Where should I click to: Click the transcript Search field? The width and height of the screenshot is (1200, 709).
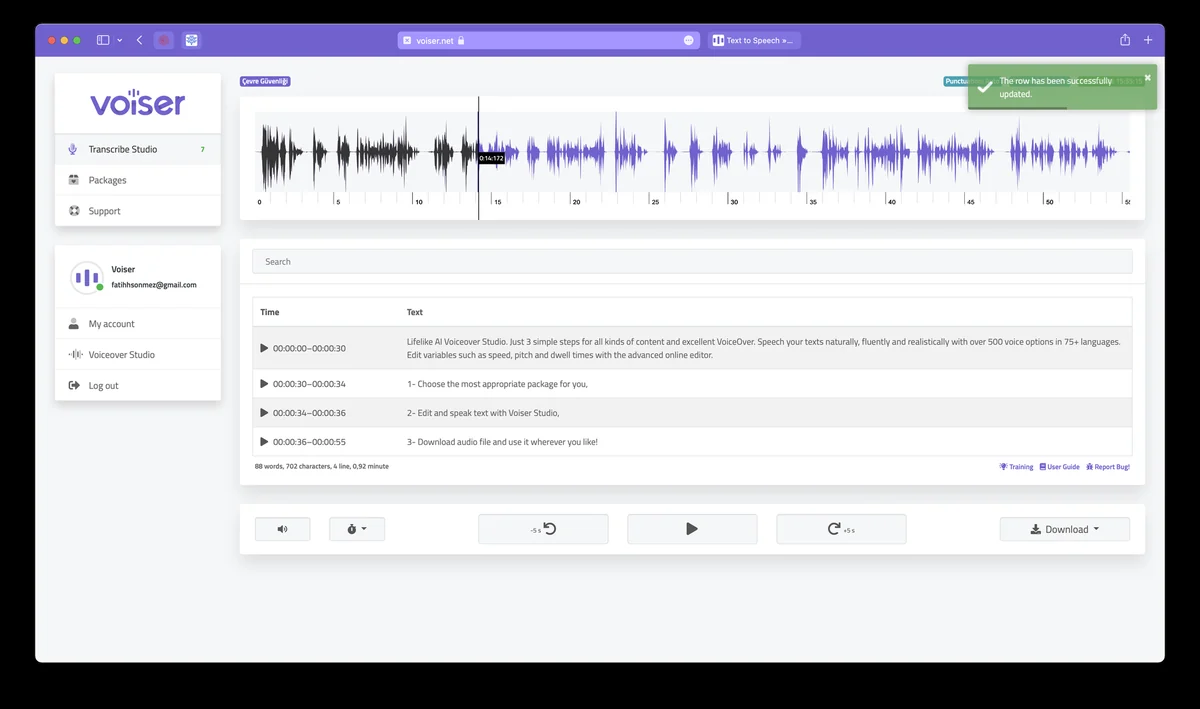tap(692, 262)
